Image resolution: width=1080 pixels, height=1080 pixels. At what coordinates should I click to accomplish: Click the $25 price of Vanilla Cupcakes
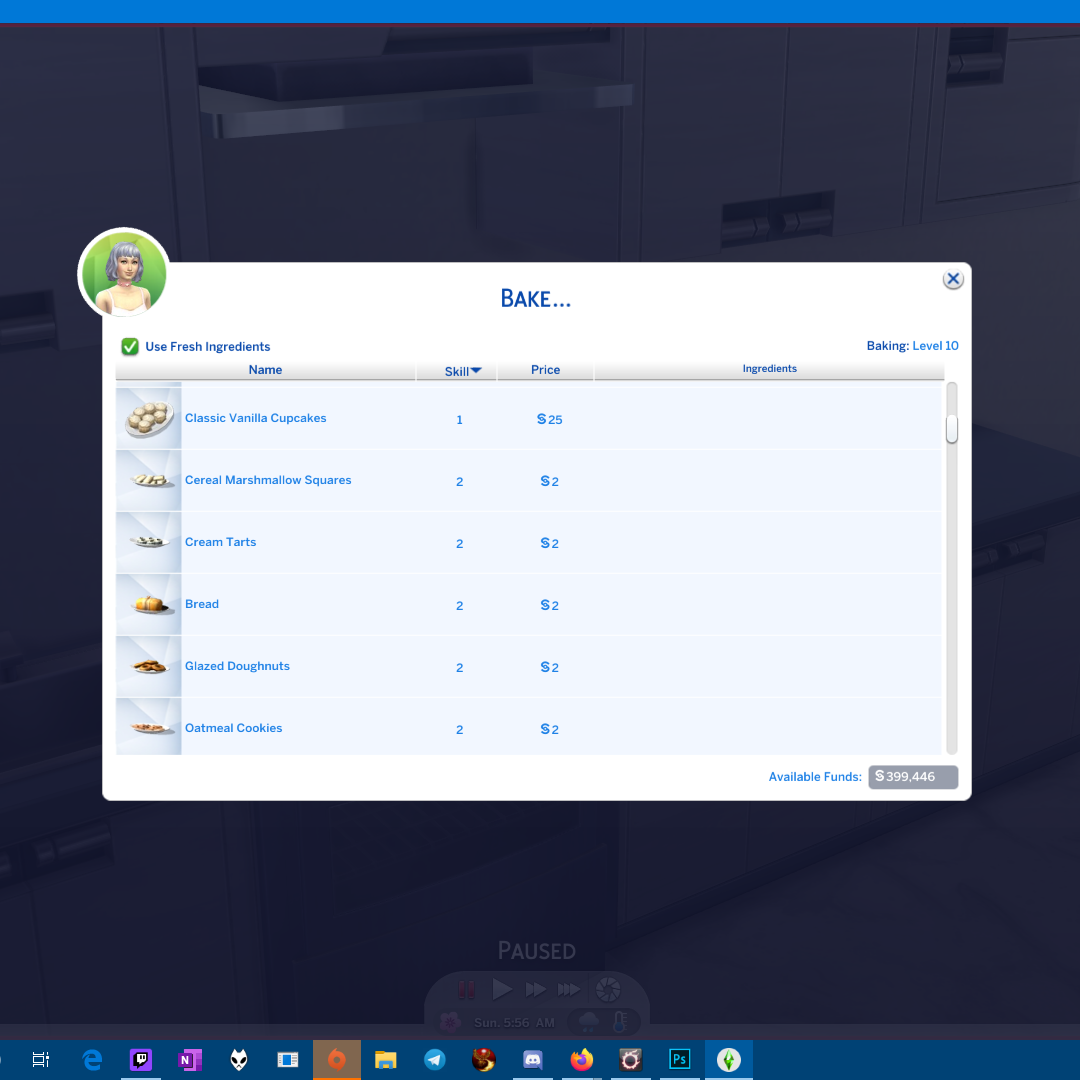click(550, 419)
